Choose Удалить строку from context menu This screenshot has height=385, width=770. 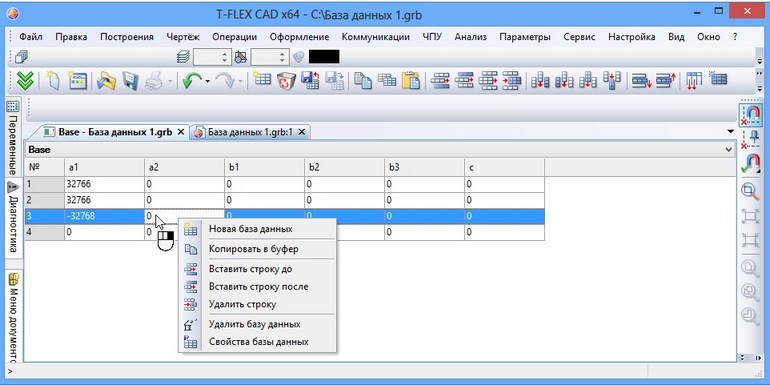pyautogui.click(x=257, y=304)
